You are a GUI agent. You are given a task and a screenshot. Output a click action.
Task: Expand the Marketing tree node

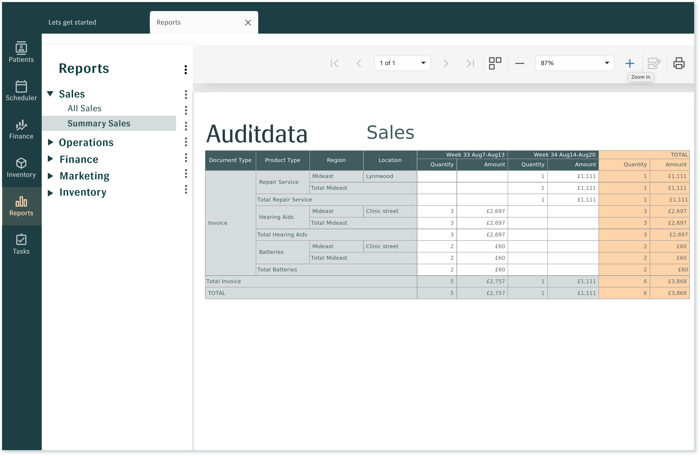pos(50,176)
